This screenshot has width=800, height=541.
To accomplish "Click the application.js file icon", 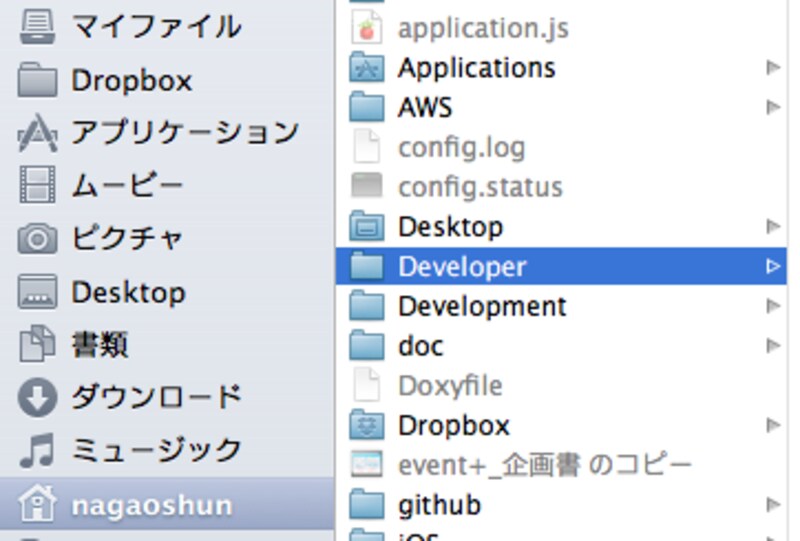I will coord(366,28).
